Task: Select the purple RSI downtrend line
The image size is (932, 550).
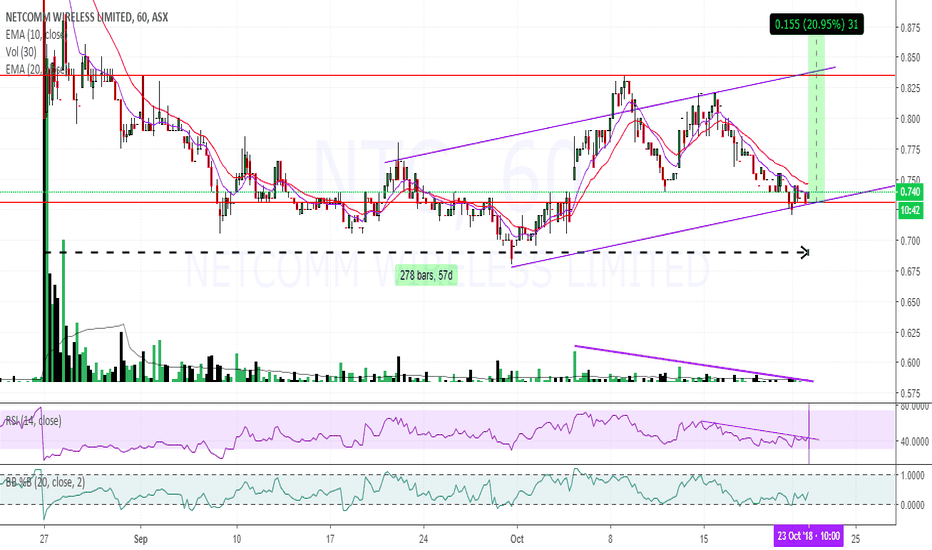Action: click(760, 430)
